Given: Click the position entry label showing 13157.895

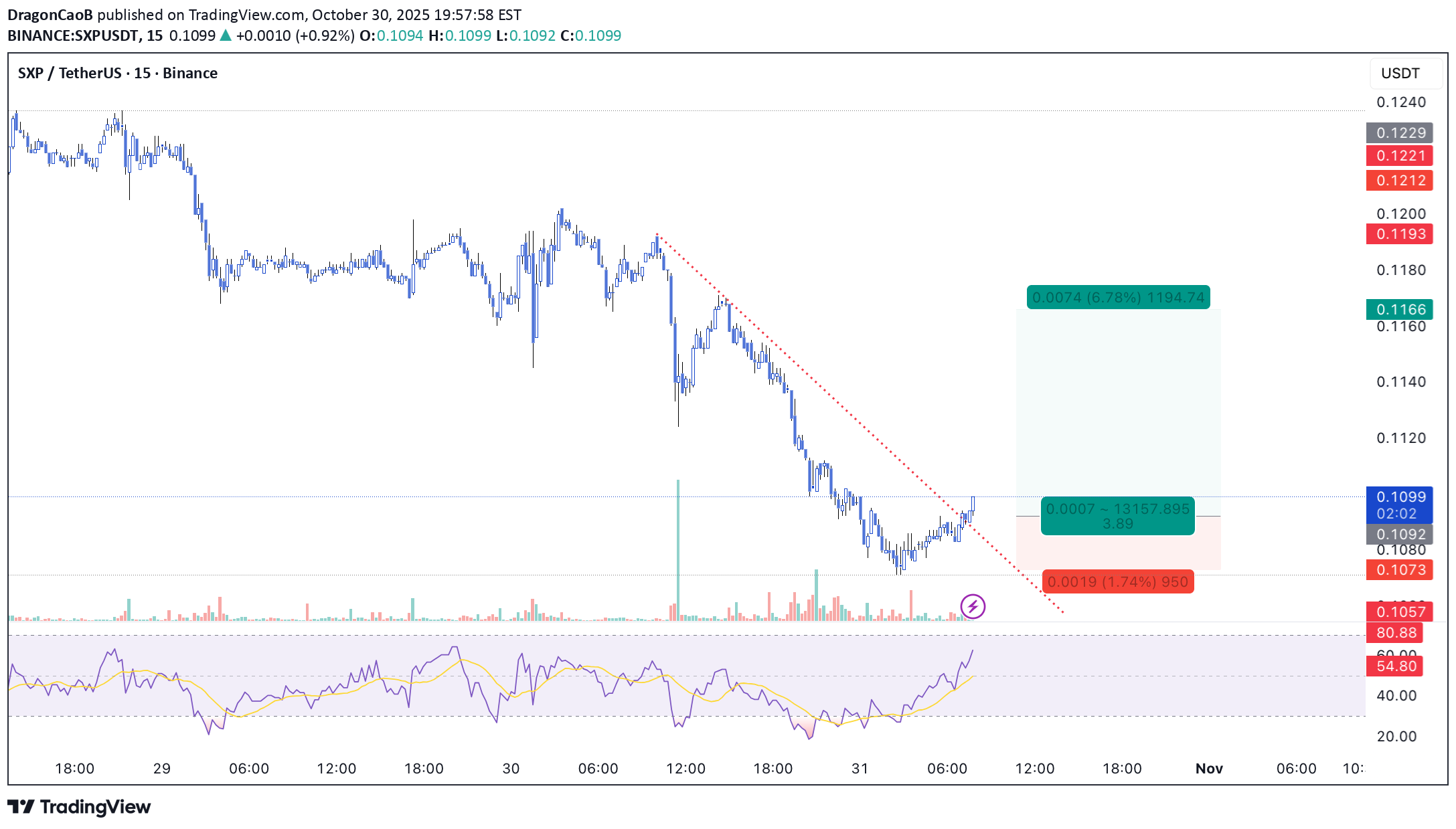Looking at the screenshot, I should (1117, 516).
